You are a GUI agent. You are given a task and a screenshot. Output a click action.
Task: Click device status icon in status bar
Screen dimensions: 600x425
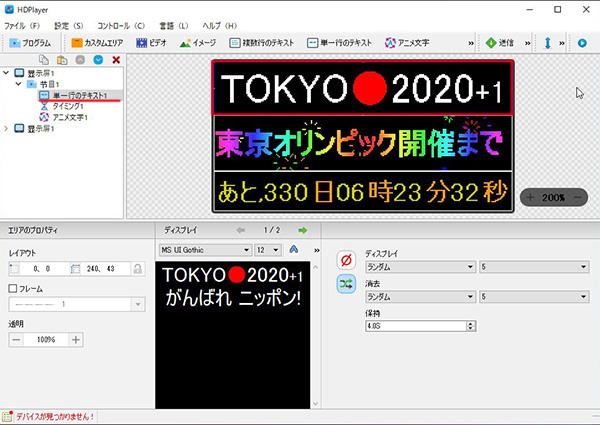[7, 416]
